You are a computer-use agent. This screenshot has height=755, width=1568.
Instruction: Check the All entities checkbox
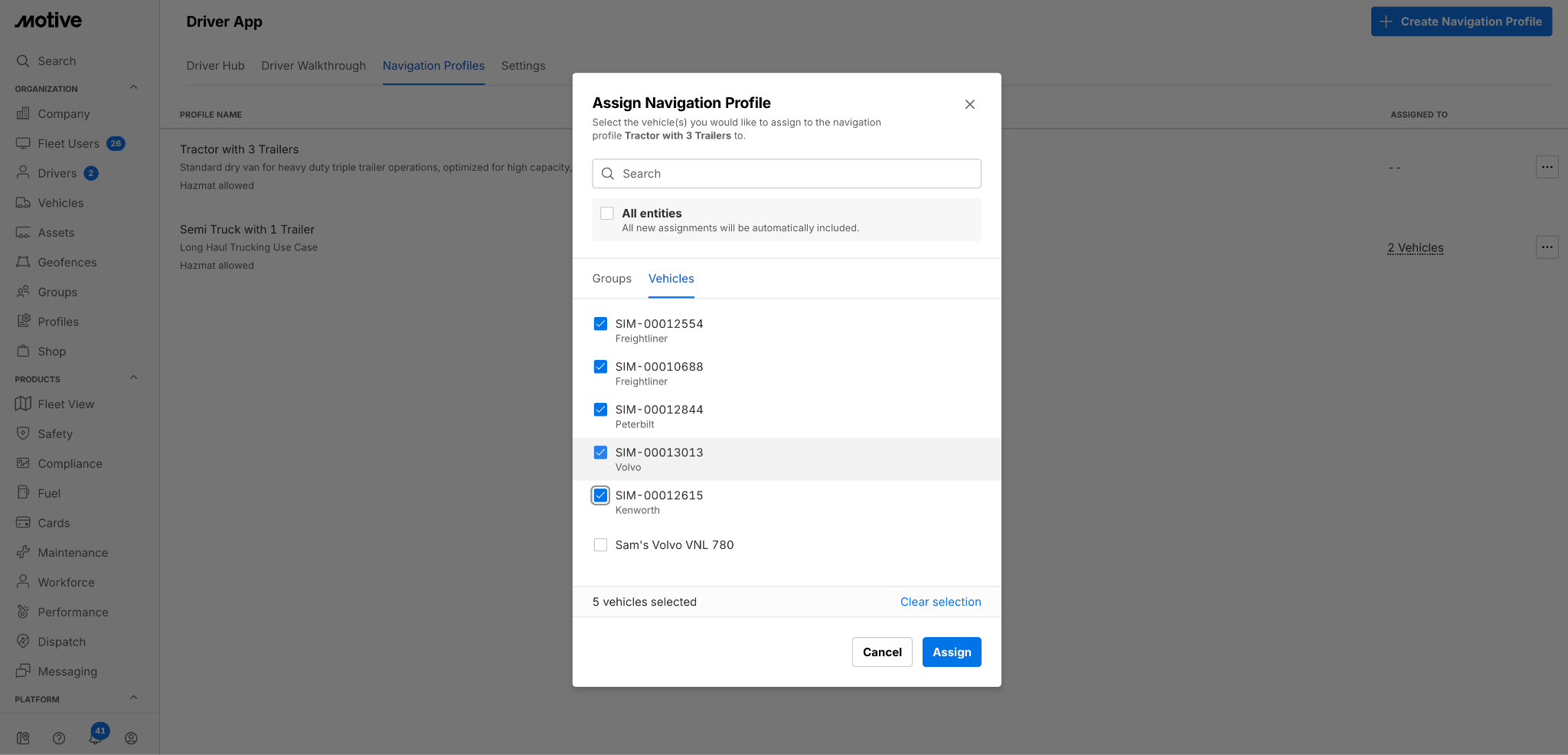pyautogui.click(x=607, y=214)
